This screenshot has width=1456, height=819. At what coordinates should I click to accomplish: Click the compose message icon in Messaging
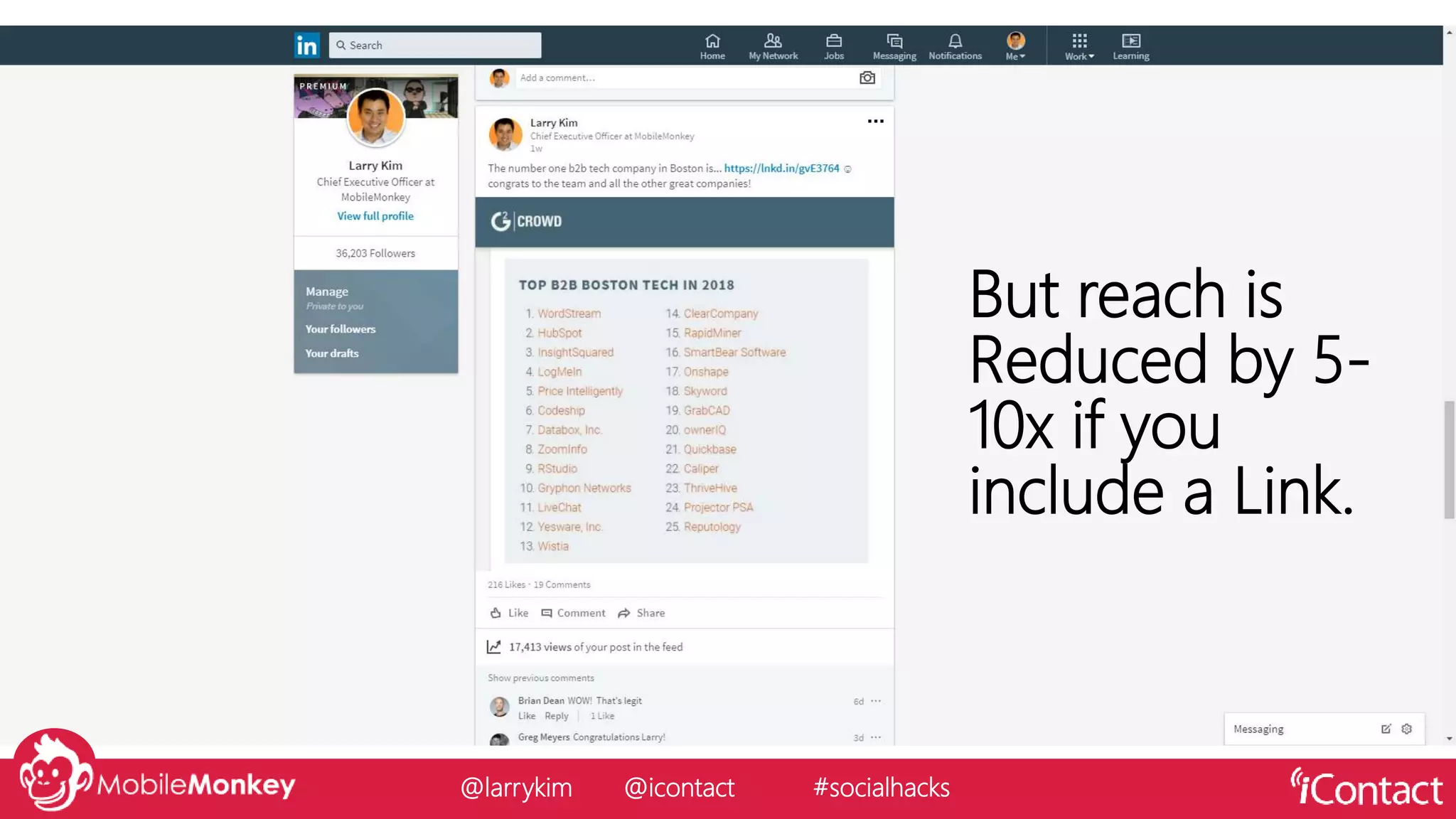(x=1386, y=729)
